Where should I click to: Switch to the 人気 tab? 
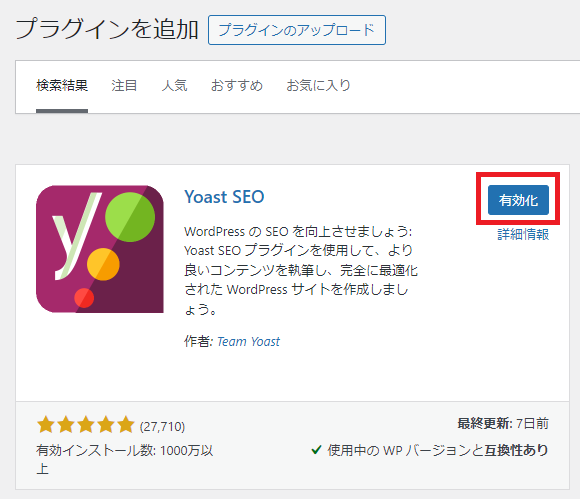174,86
